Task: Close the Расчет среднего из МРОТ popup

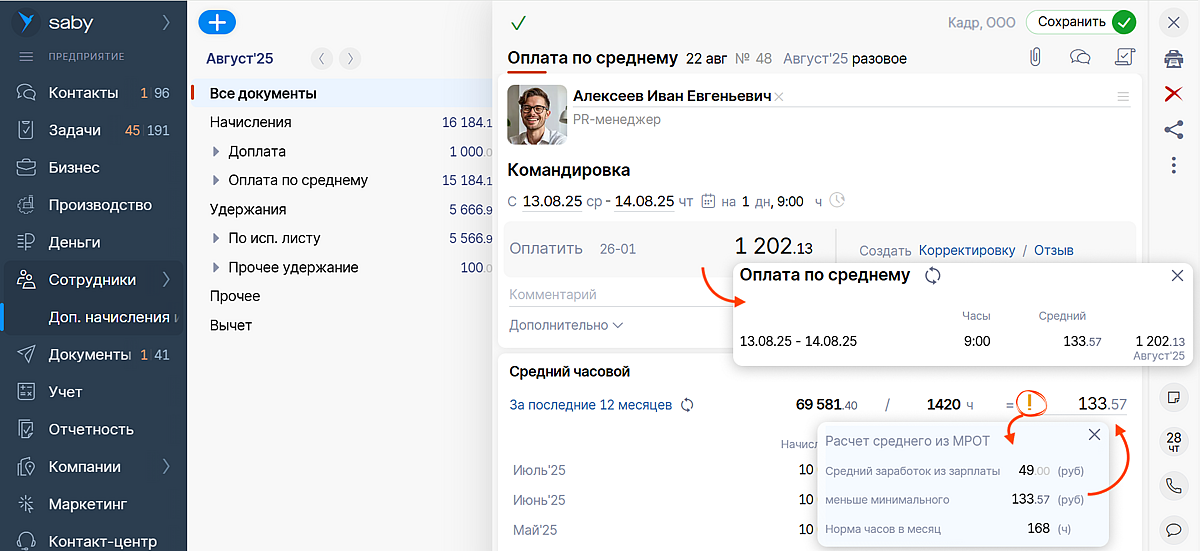Action: [x=1094, y=435]
